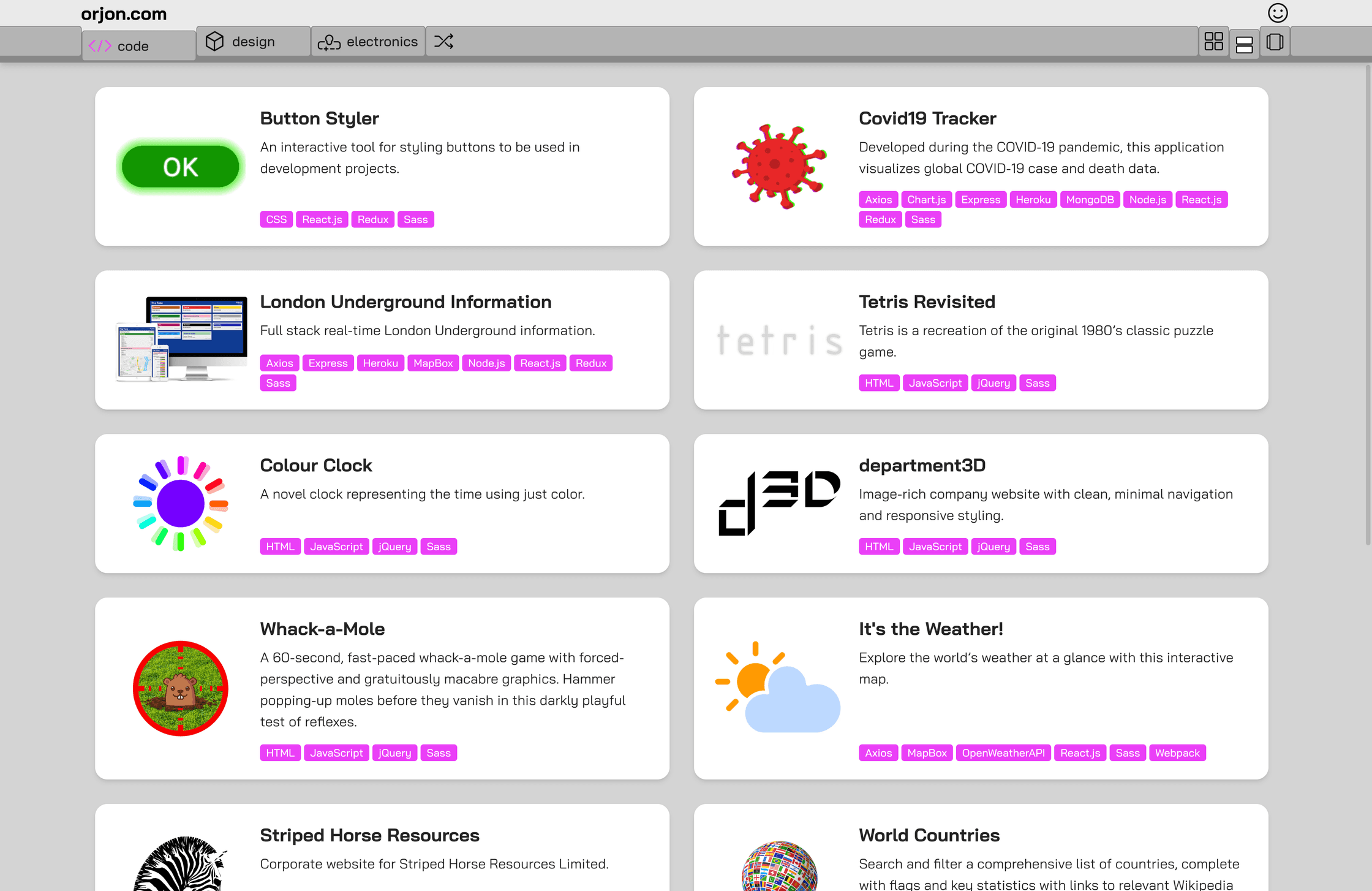Open the Whack-a-Mole project title
The width and height of the screenshot is (1372, 891).
(322, 629)
